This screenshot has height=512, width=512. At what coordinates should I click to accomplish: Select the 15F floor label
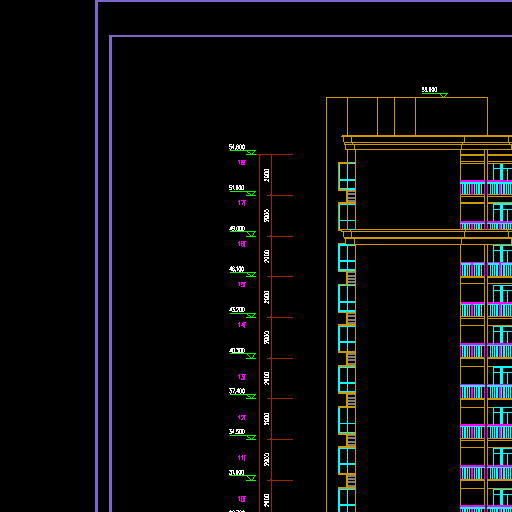(x=242, y=284)
